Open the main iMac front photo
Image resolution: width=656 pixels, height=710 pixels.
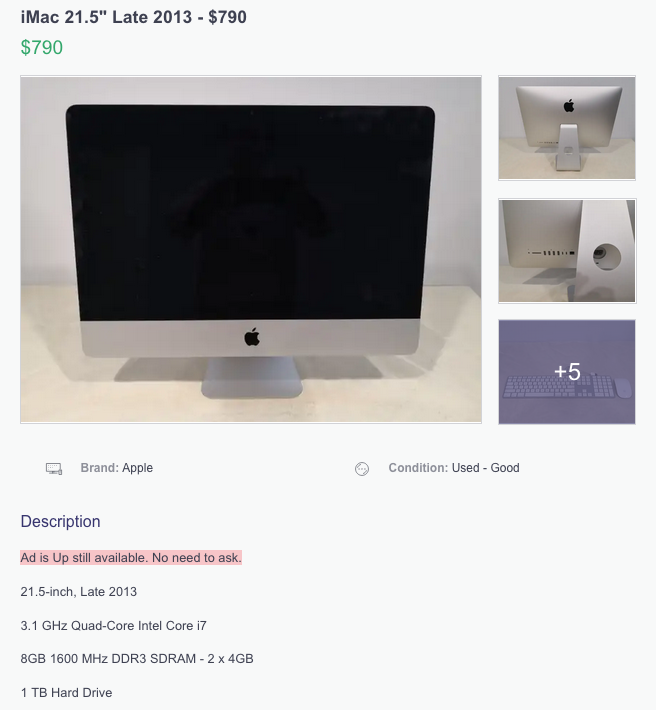click(251, 249)
